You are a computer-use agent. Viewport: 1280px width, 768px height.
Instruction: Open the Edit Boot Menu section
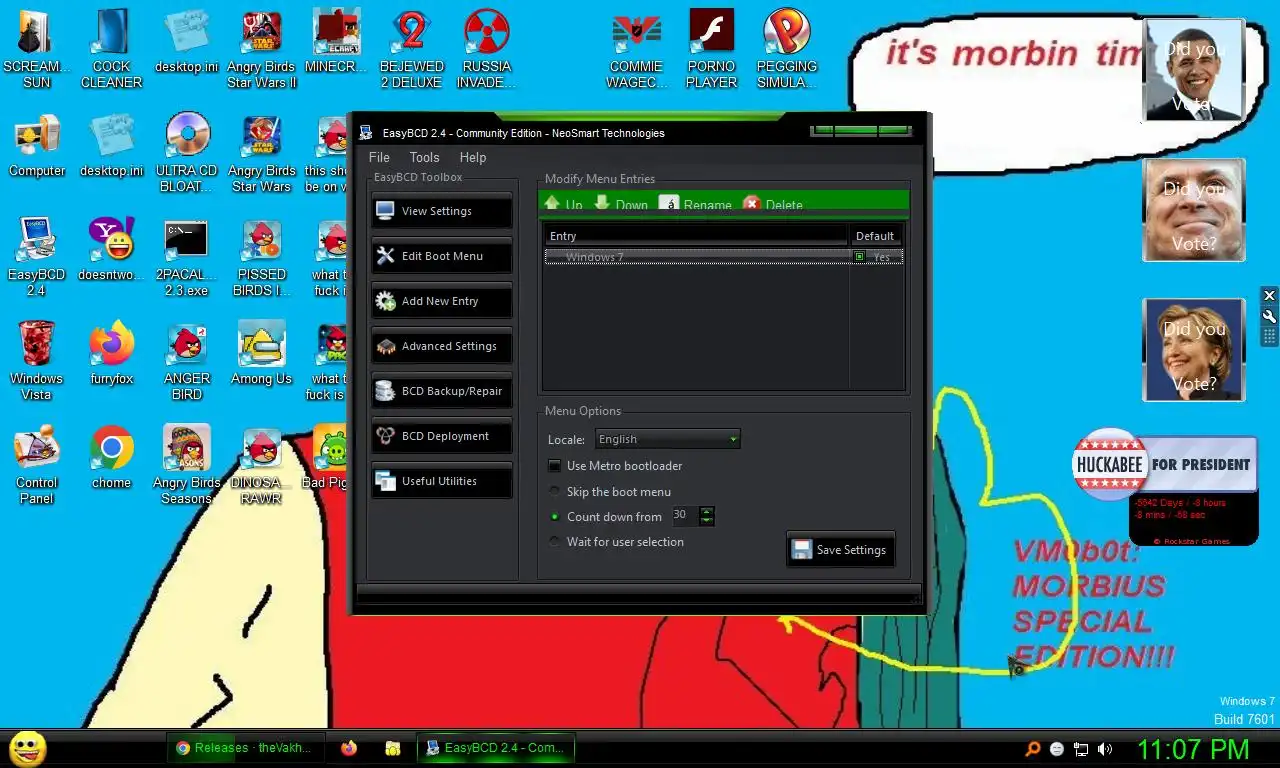click(441, 256)
